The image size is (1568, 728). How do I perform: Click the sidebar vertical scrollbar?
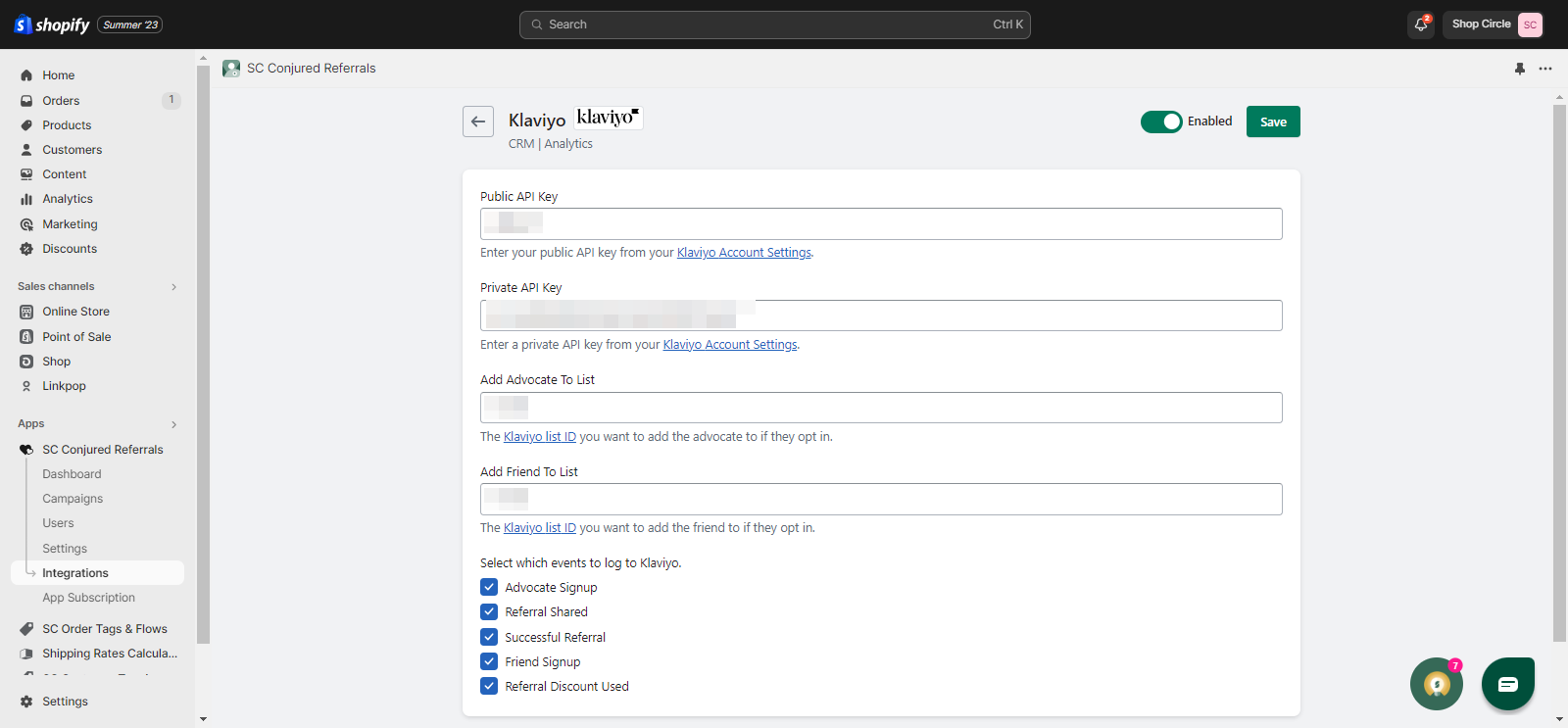tap(203, 353)
